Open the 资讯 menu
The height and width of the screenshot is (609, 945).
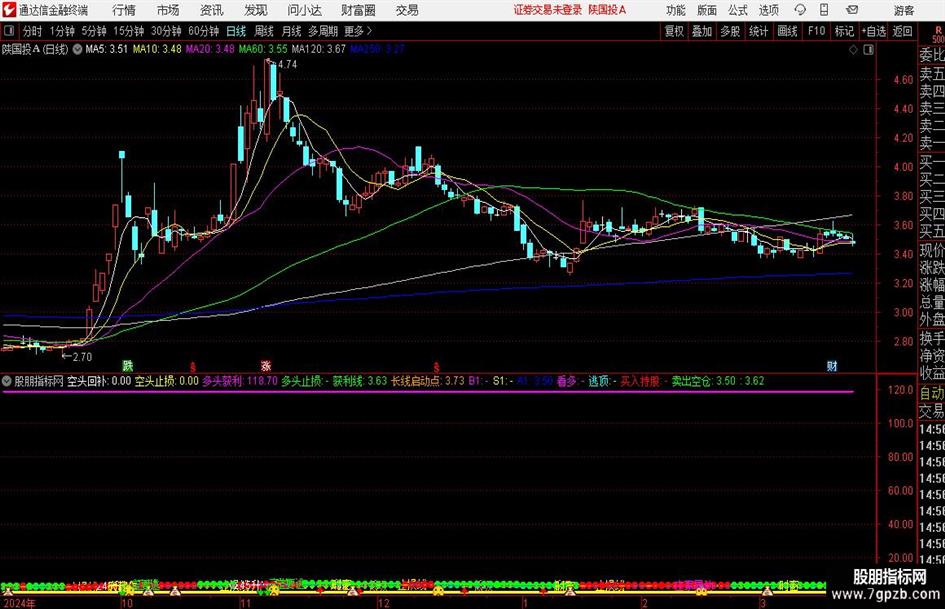pos(211,10)
